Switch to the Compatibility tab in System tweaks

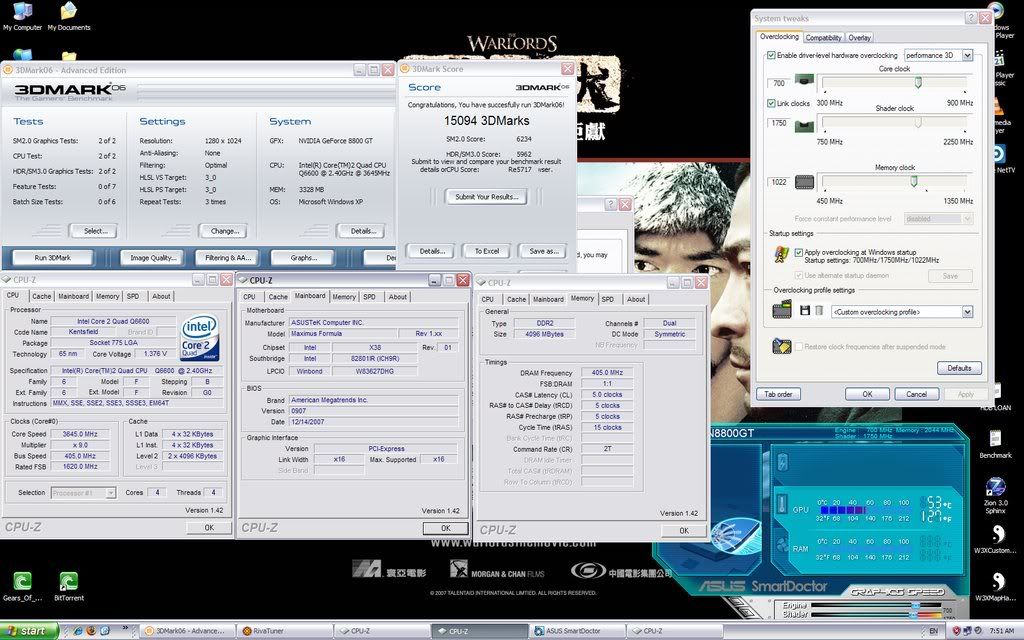(823, 38)
